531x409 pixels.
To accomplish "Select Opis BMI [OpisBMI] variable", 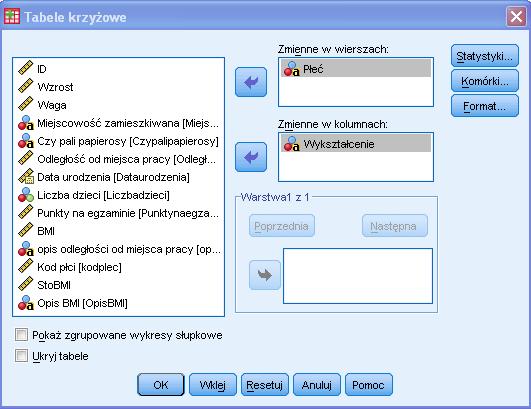I will click(x=119, y=303).
